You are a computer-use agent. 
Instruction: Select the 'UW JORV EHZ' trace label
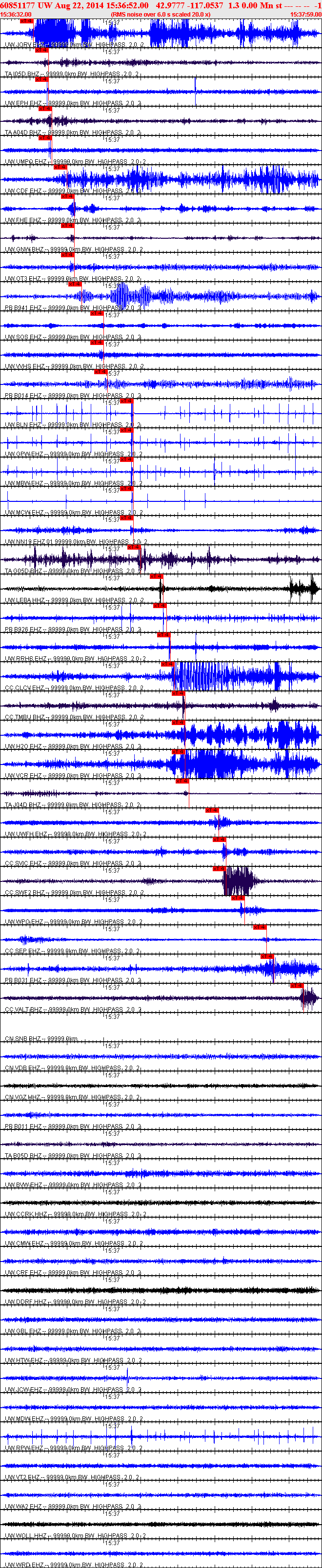point(74,45)
